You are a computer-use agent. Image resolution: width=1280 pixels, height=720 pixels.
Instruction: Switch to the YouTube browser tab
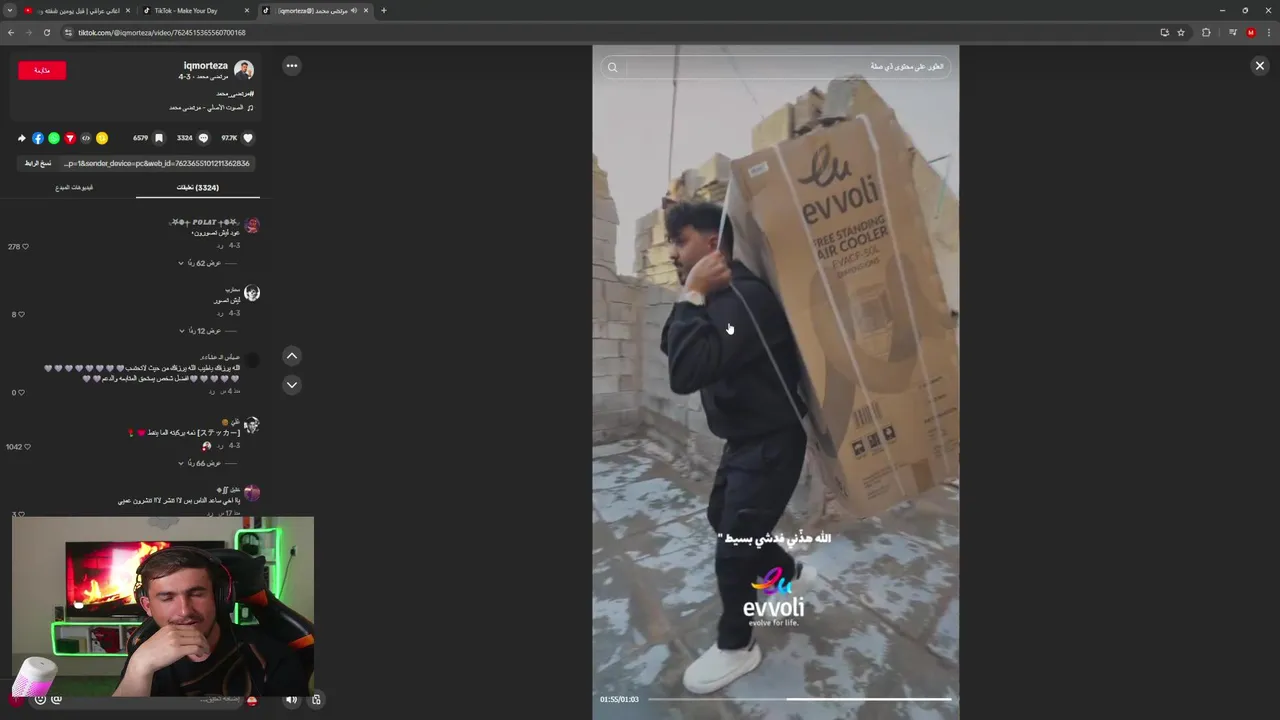75,10
